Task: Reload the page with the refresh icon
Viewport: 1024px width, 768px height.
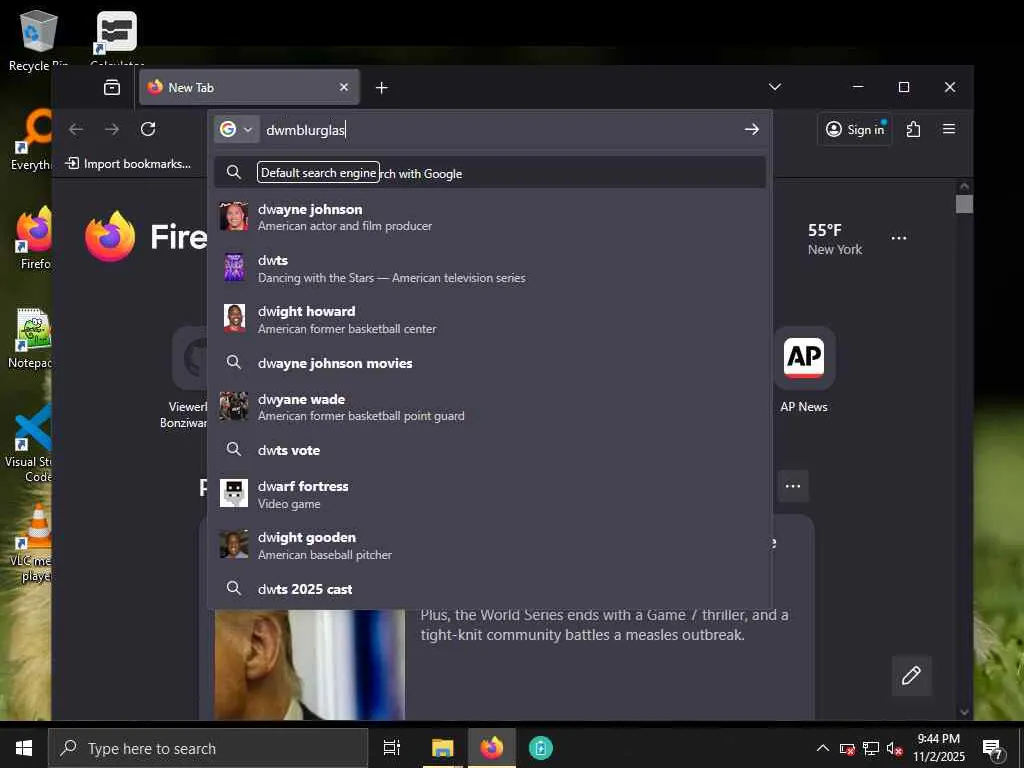Action: (x=148, y=129)
